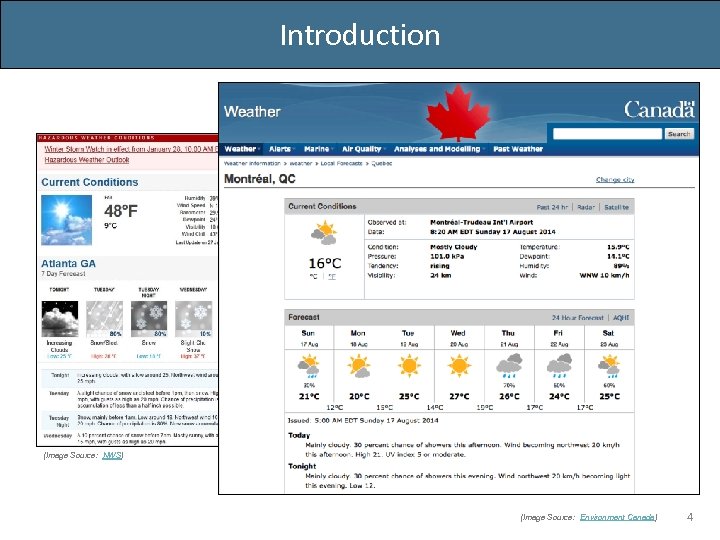Click the 16°C current temperature
The image size is (720, 540).
[325, 263]
